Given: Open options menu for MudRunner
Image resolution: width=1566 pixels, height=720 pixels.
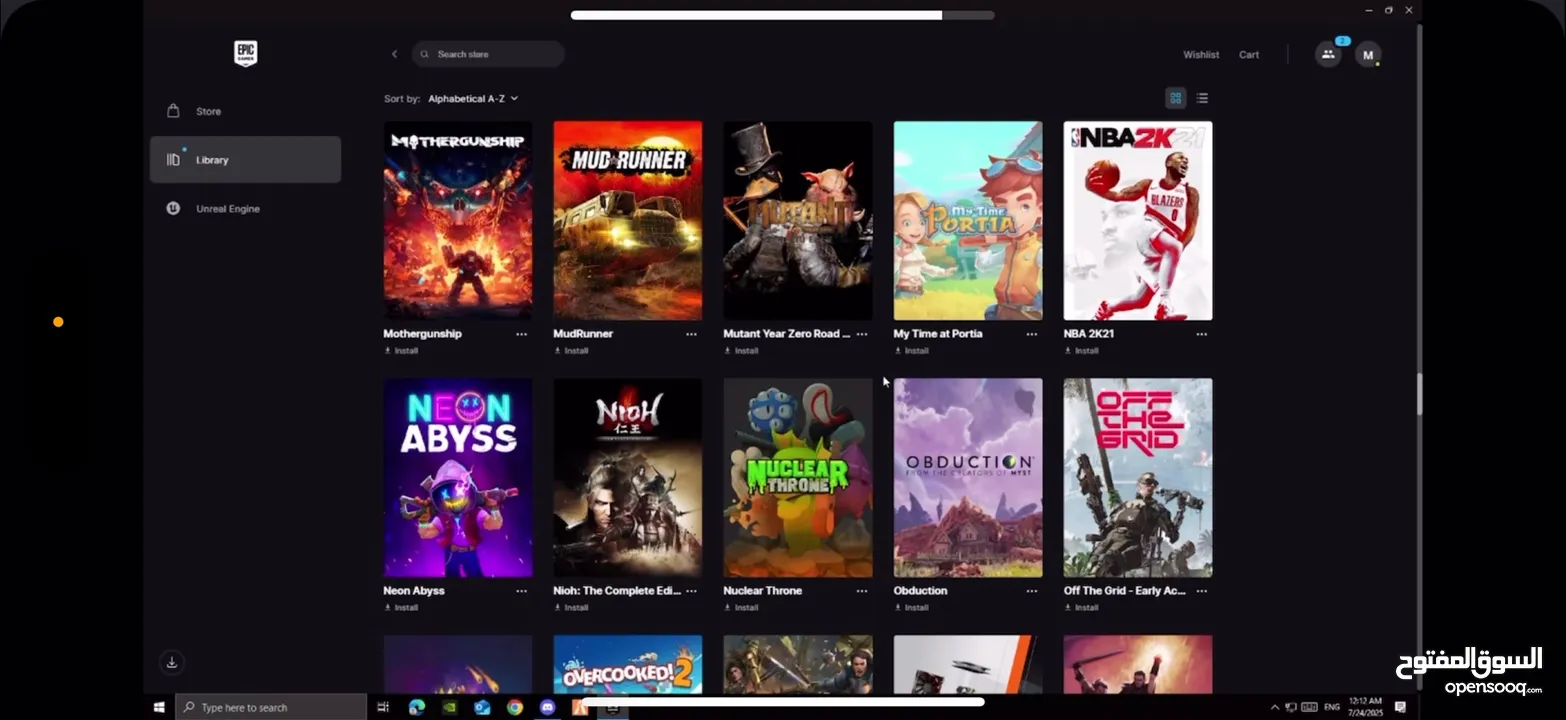Looking at the screenshot, I should [691, 334].
